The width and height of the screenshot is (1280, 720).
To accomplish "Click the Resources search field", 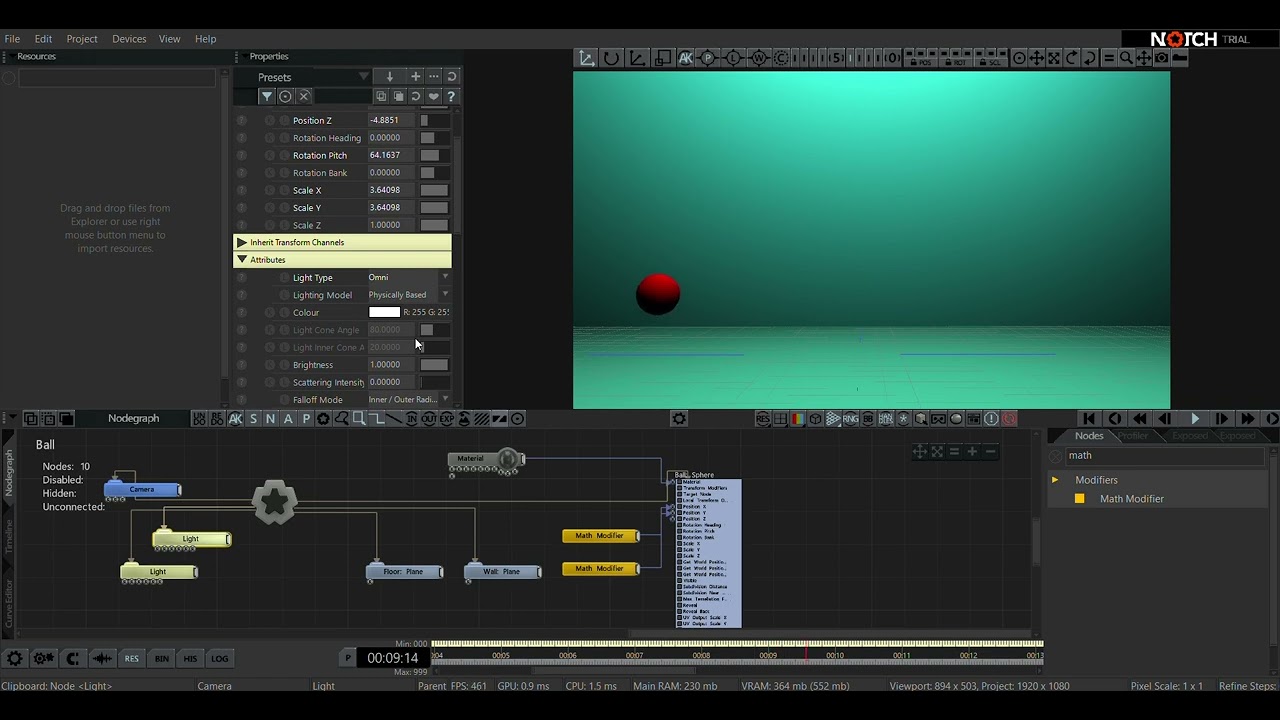I will (116, 78).
